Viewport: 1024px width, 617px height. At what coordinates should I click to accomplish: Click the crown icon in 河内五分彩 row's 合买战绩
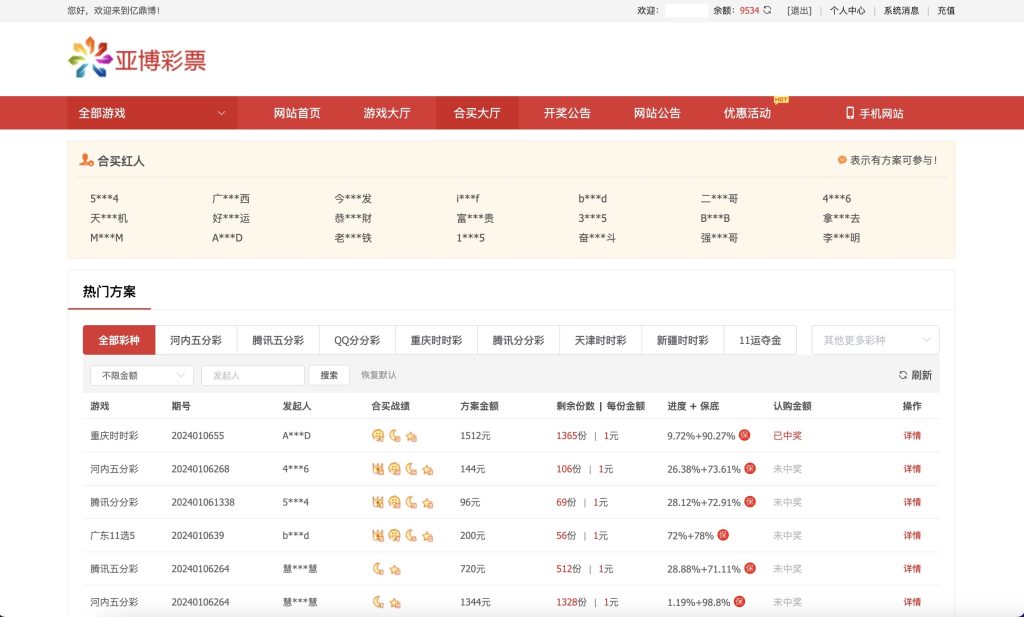378,468
